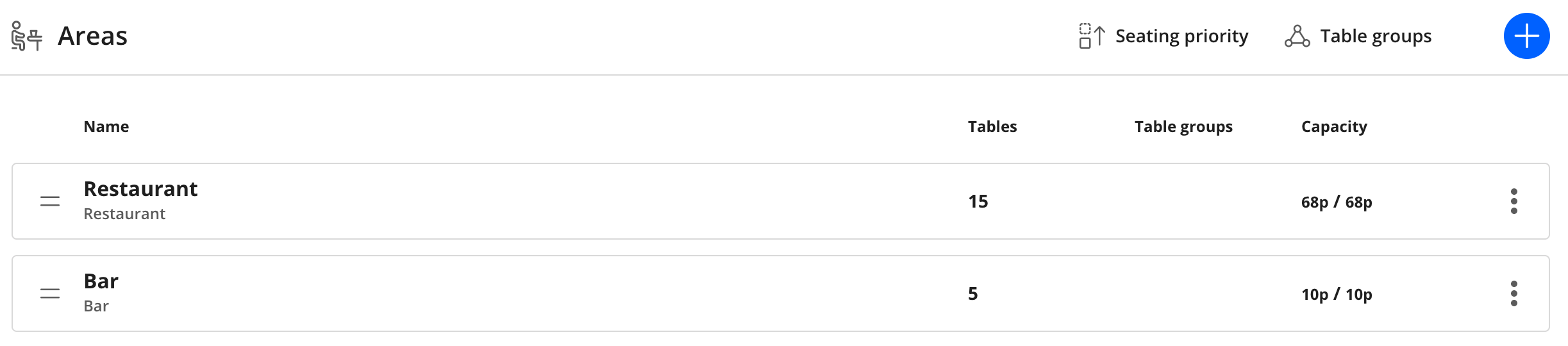
Task: Click the Table groups network icon
Action: pos(1297,36)
